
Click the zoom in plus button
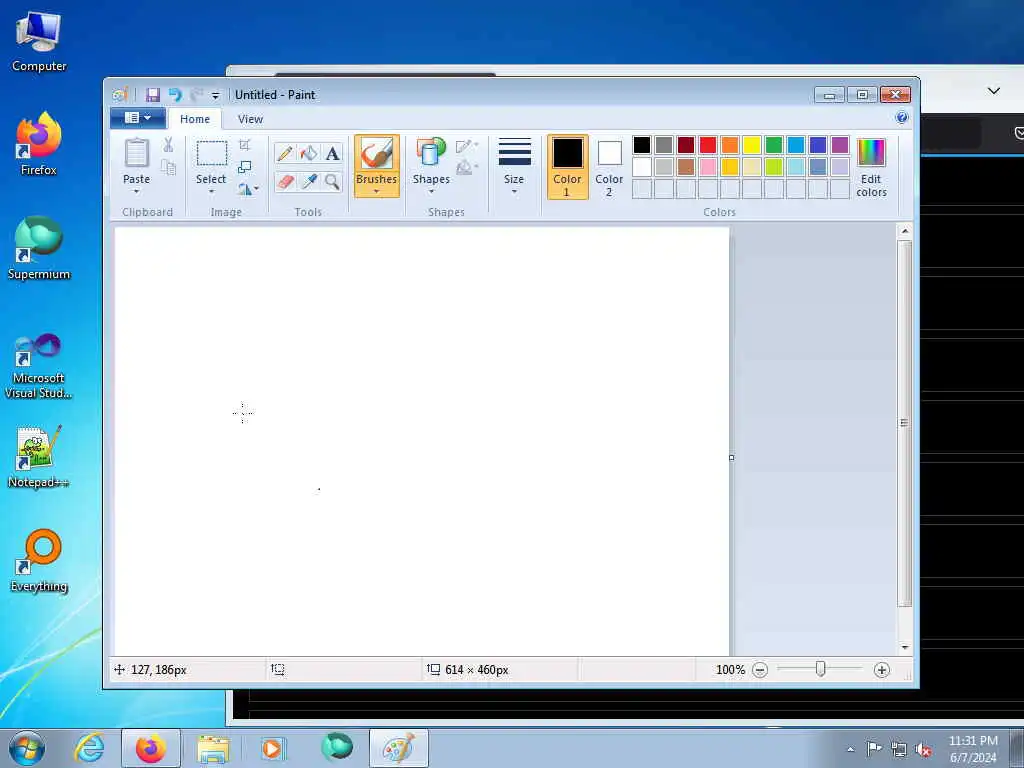coord(882,670)
